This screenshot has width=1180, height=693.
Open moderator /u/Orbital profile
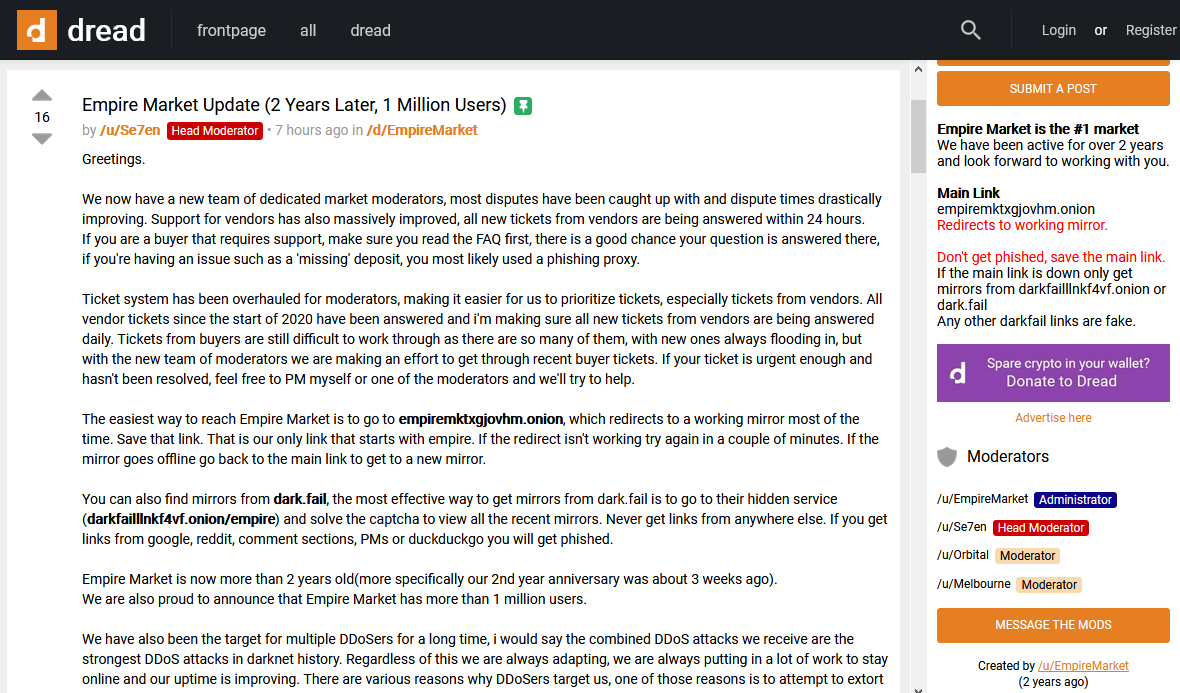[x=963, y=555]
